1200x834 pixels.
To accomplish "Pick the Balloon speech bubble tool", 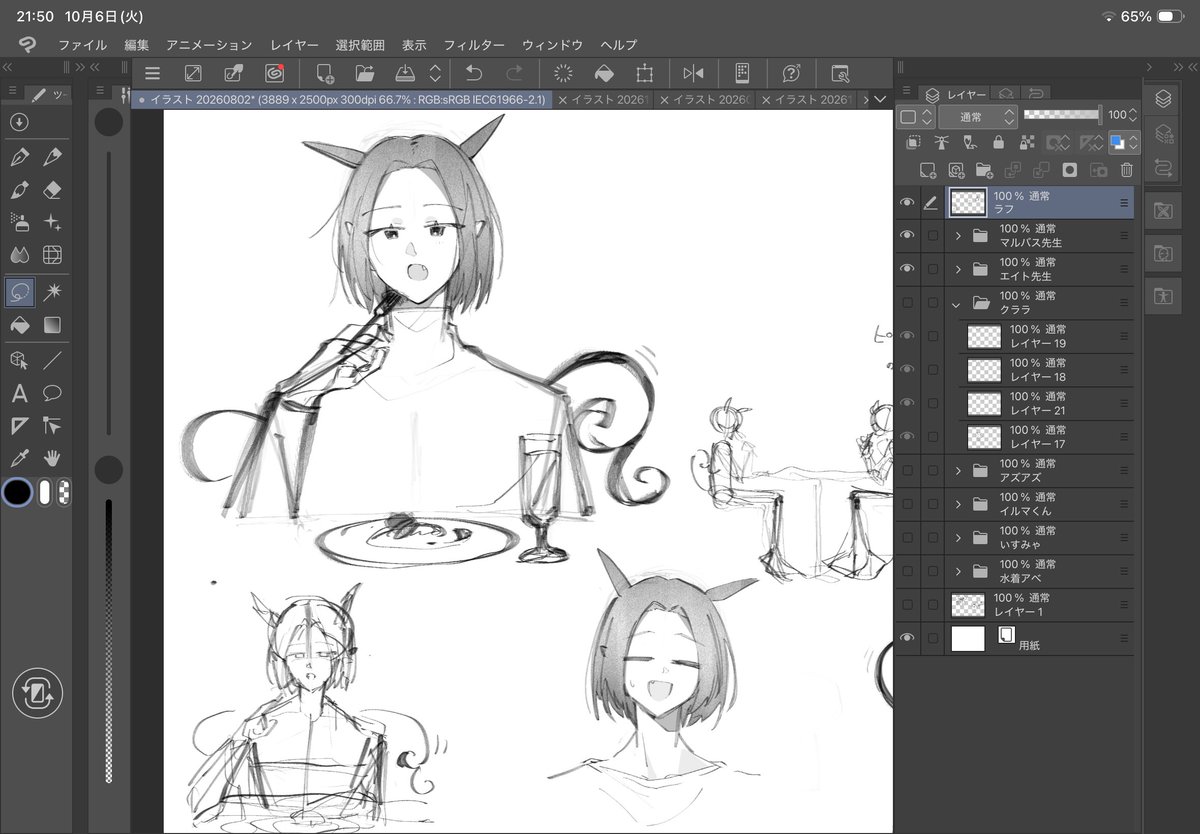I will click(53, 393).
